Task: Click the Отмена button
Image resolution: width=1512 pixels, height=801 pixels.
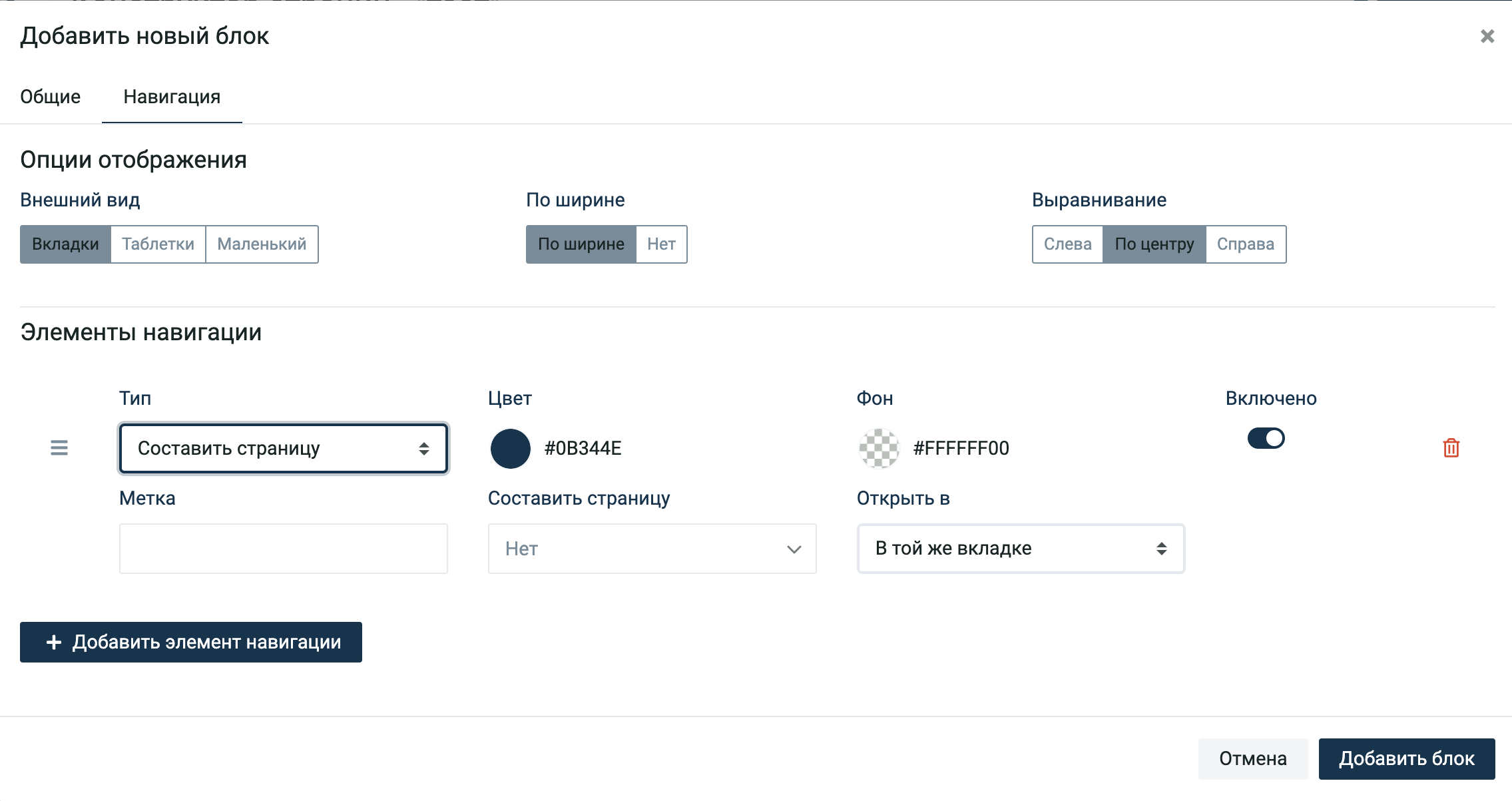Action: (1253, 758)
